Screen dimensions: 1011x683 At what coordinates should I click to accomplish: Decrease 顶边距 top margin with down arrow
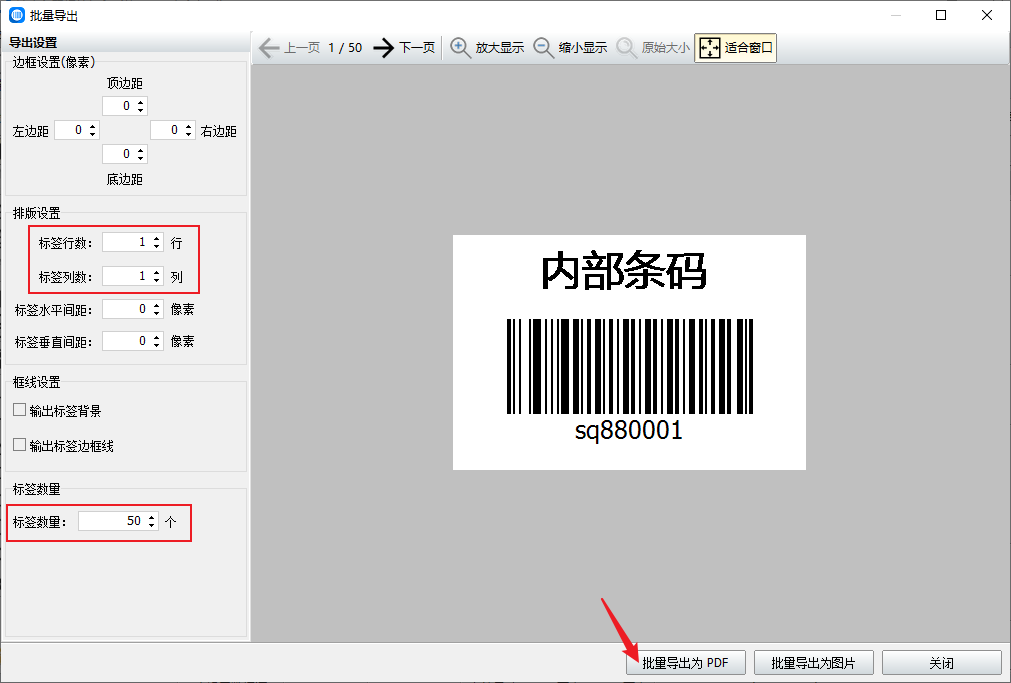pyautogui.click(x=141, y=110)
